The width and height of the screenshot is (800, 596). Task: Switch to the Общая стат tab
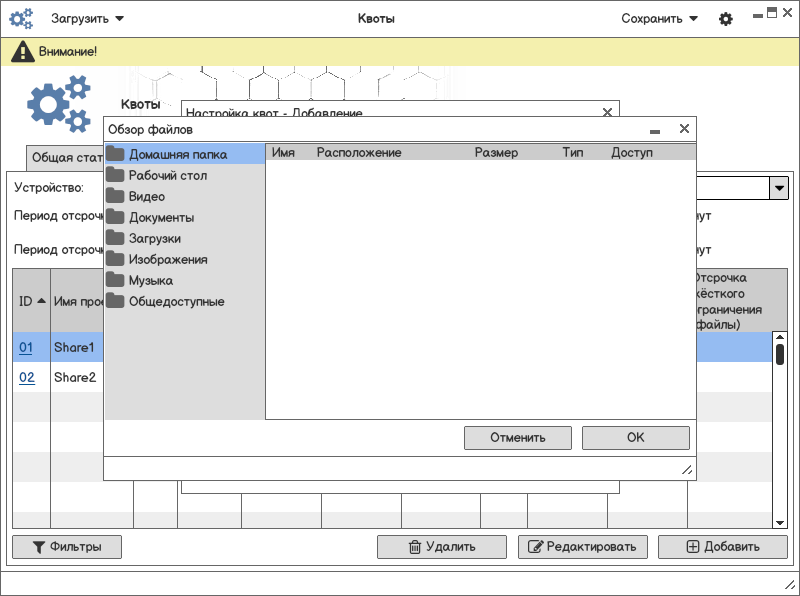[x=65, y=157]
